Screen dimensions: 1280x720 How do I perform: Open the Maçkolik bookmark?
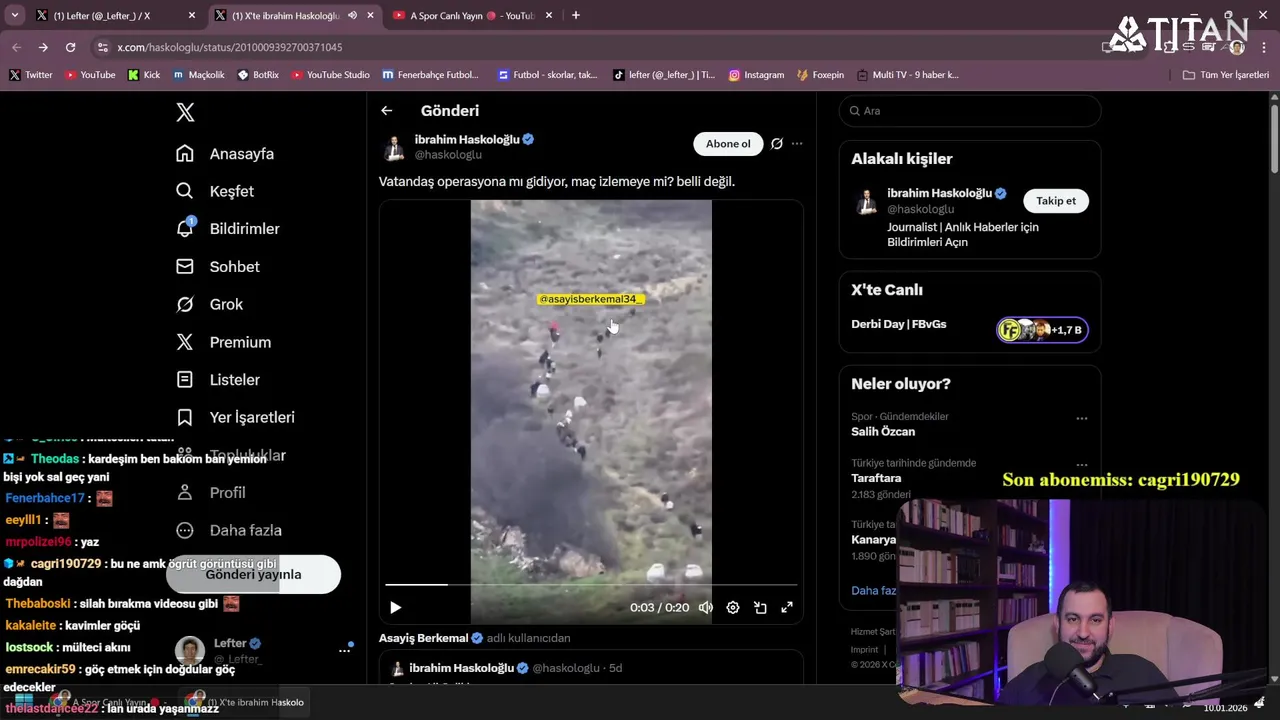[x=199, y=75]
